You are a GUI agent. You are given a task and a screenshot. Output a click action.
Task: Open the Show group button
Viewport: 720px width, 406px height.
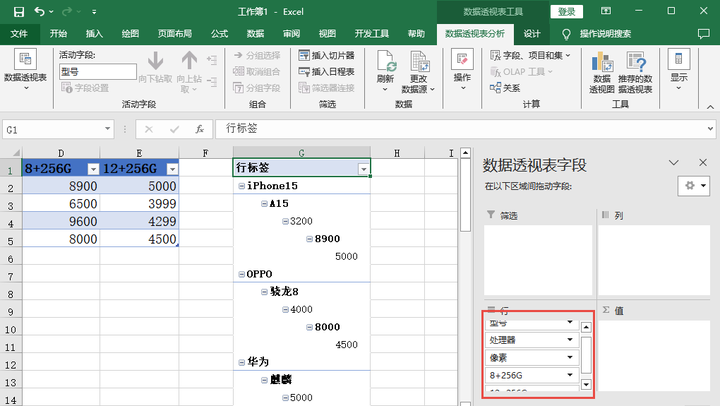coord(679,69)
